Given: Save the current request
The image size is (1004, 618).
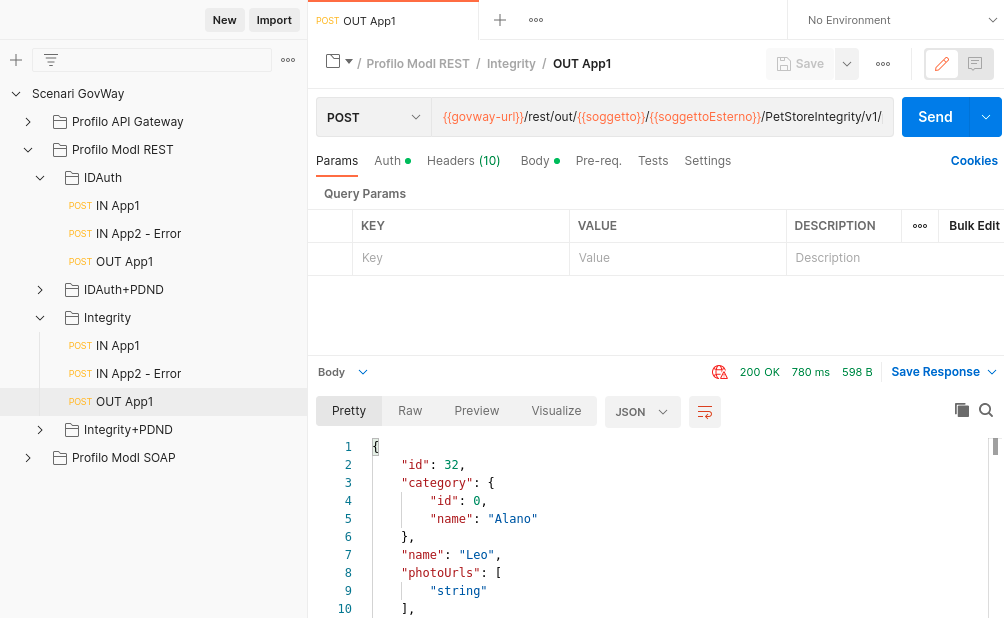Looking at the screenshot, I should click(800, 64).
